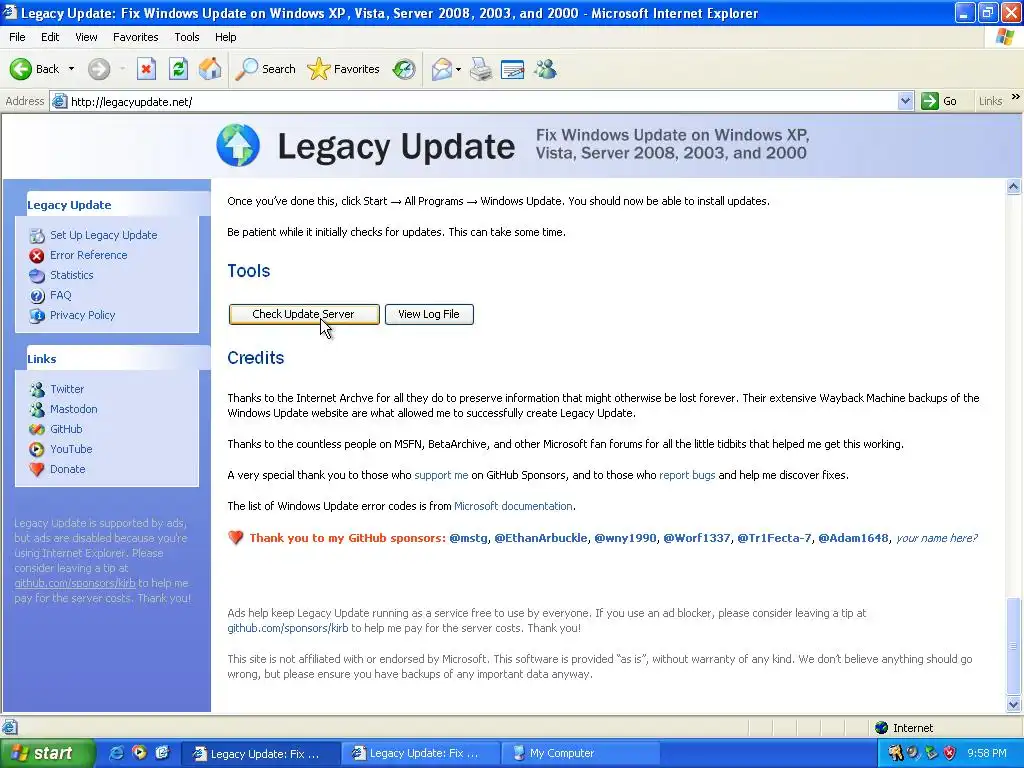Click the page scrollbar up arrow

[x=1014, y=187]
